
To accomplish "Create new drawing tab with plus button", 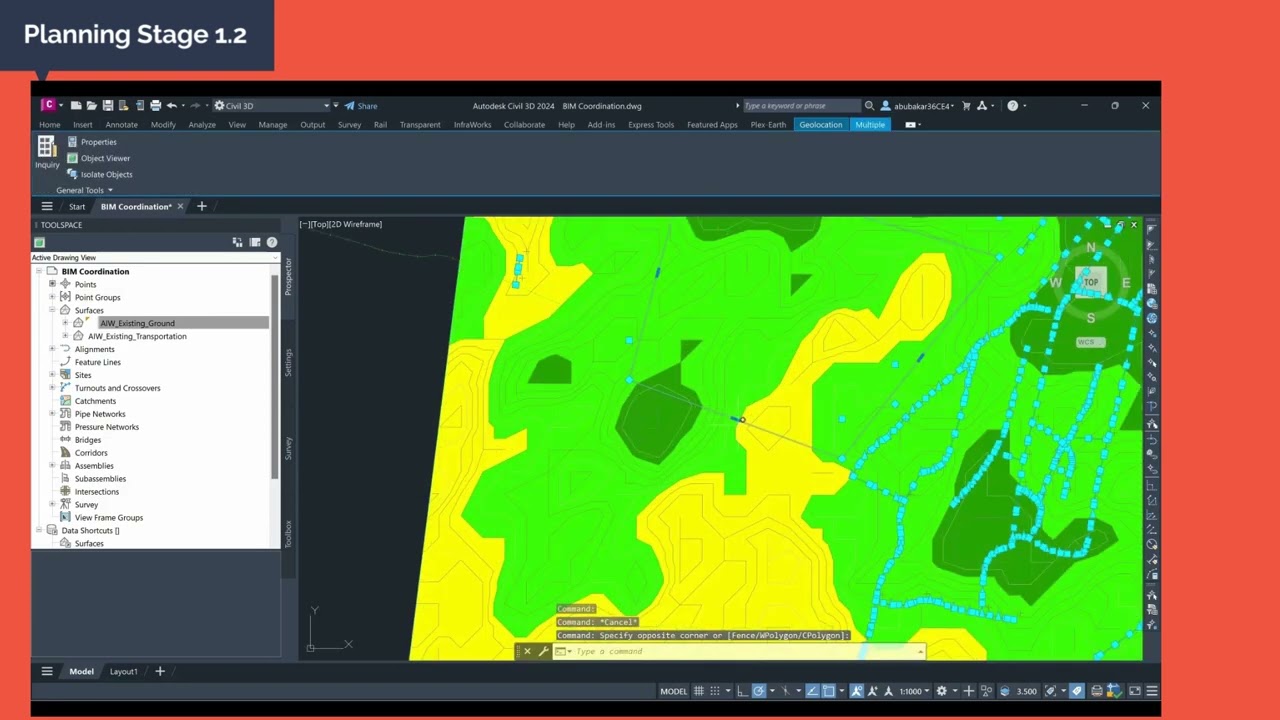I will [201, 206].
